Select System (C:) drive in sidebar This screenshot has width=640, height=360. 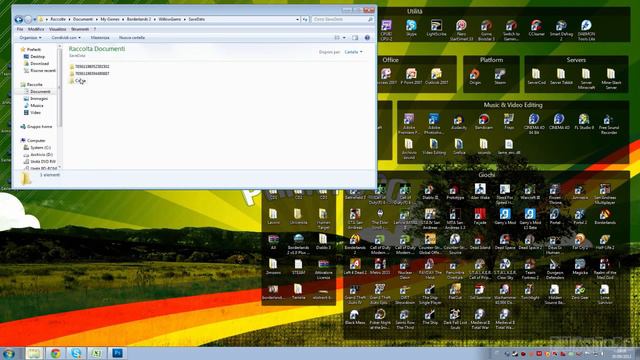[40, 147]
